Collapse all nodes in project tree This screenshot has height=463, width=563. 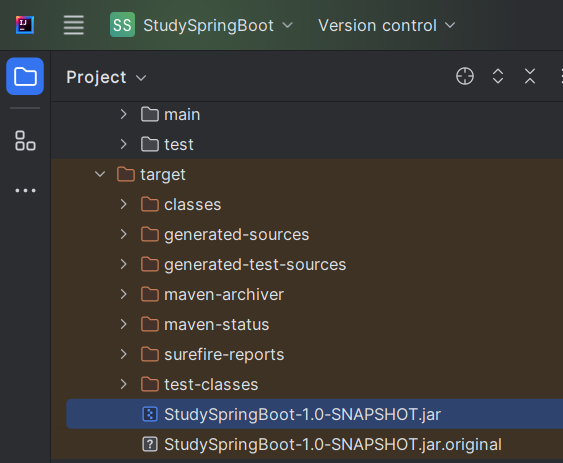(x=530, y=76)
